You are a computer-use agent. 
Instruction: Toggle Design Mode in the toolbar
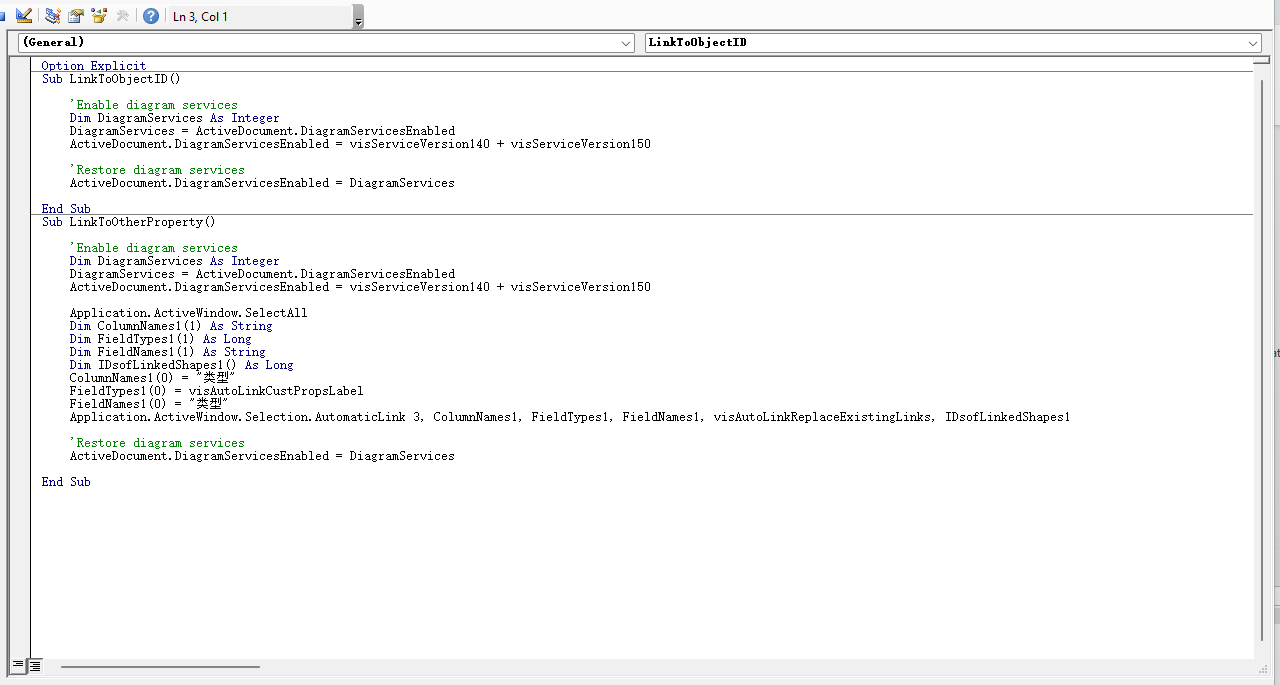[25, 16]
